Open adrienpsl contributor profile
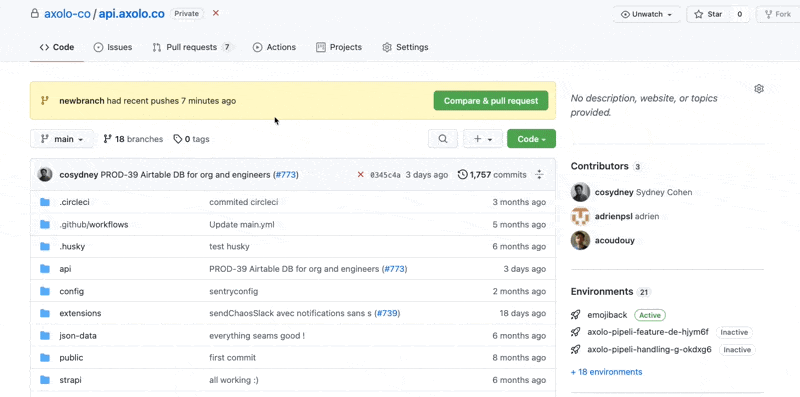This screenshot has height=397, width=800. [627, 216]
